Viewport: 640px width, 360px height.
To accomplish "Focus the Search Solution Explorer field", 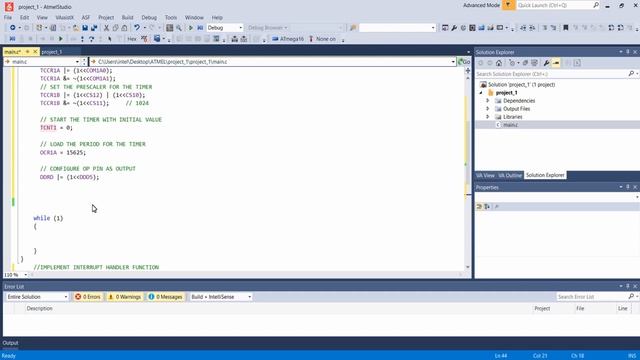I will tap(551, 74).
